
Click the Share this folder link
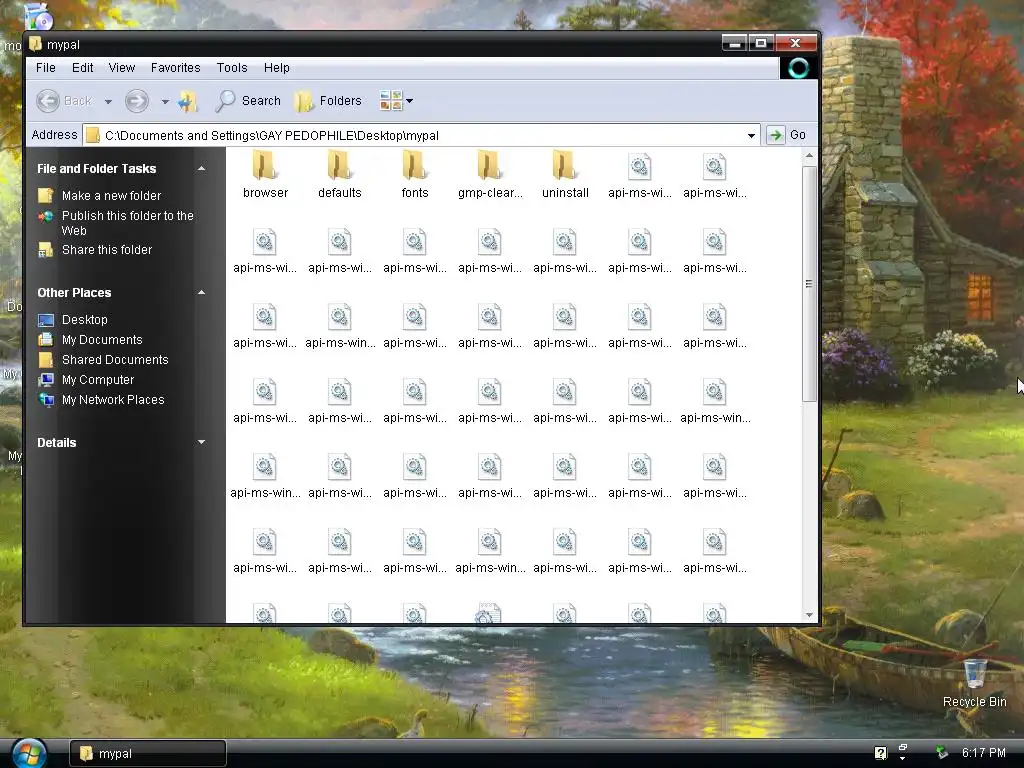click(x=107, y=249)
